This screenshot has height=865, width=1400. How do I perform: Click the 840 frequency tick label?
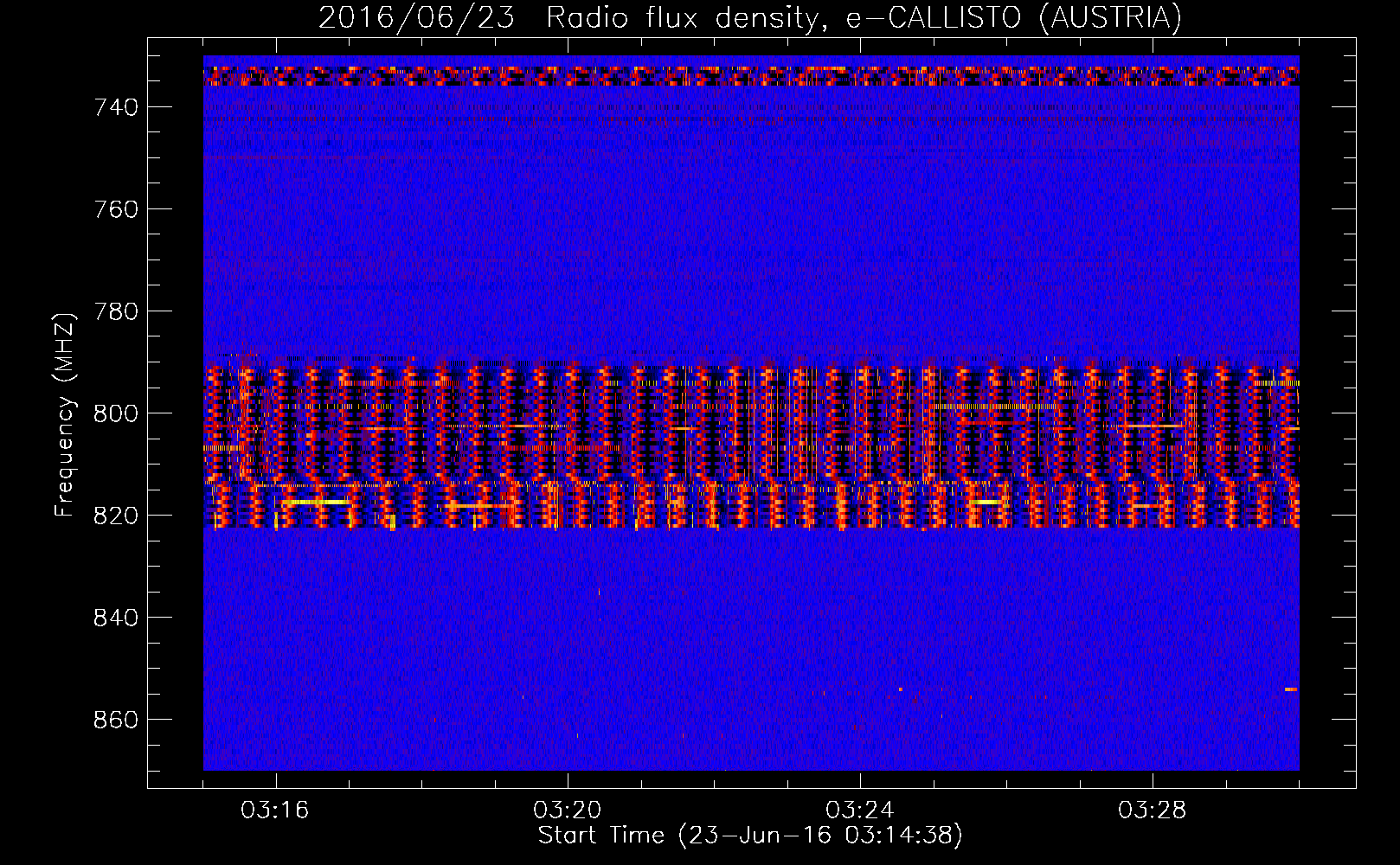tap(116, 618)
